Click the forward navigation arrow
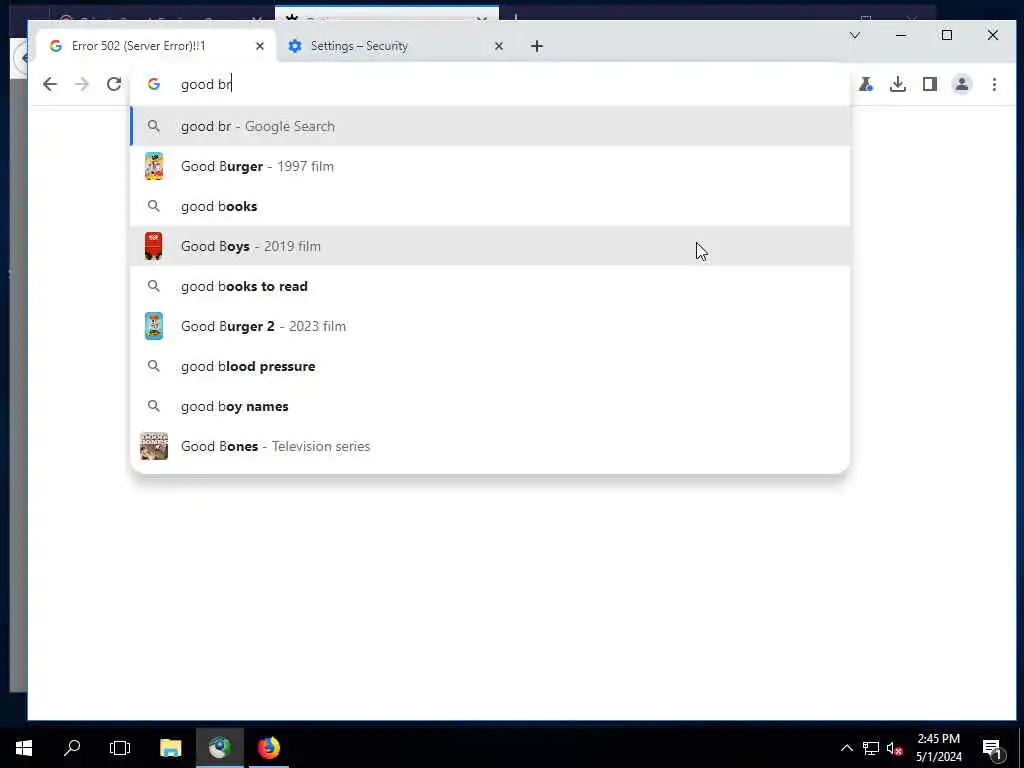The width and height of the screenshot is (1024, 768). click(x=82, y=84)
